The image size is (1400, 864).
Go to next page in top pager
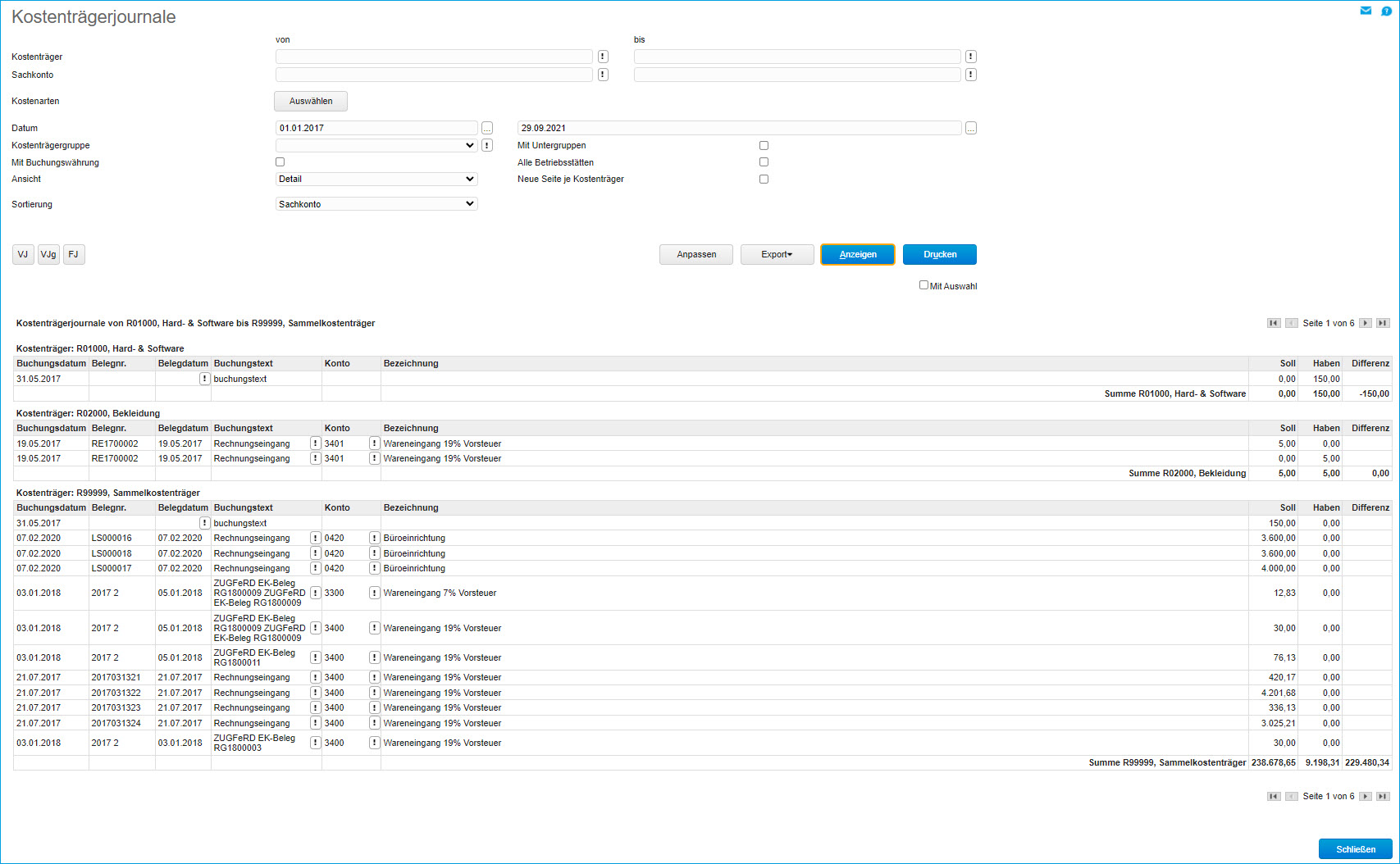pos(1366,323)
